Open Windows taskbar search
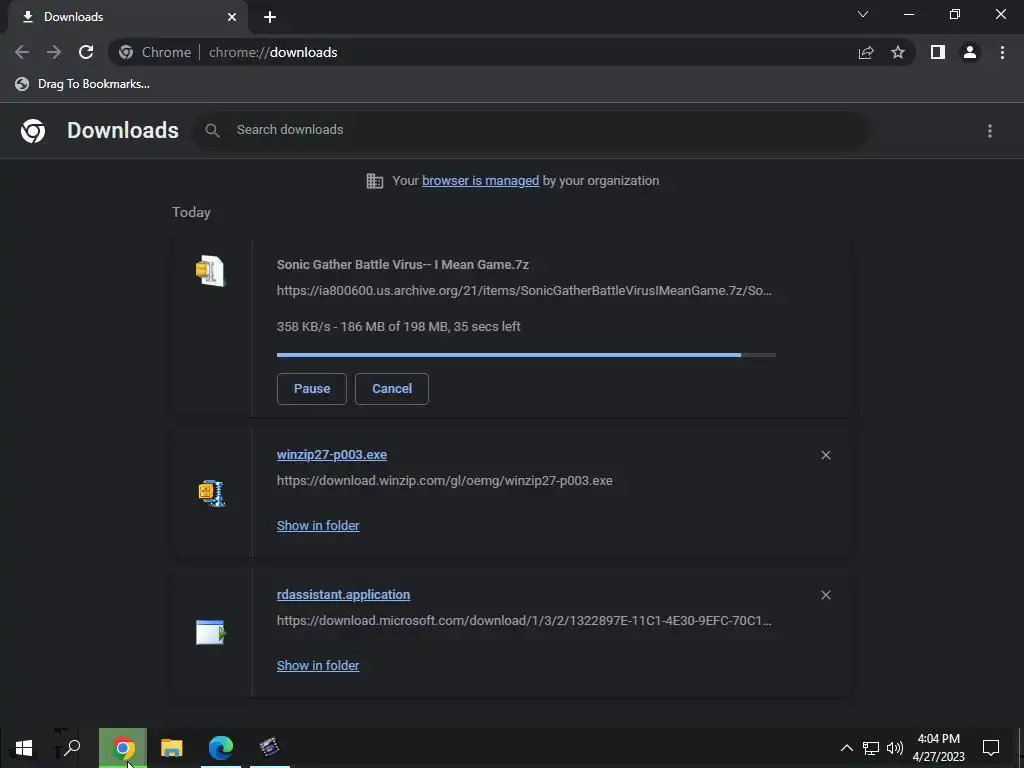Image resolution: width=1024 pixels, height=768 pixels. click(x=72, y=748)
